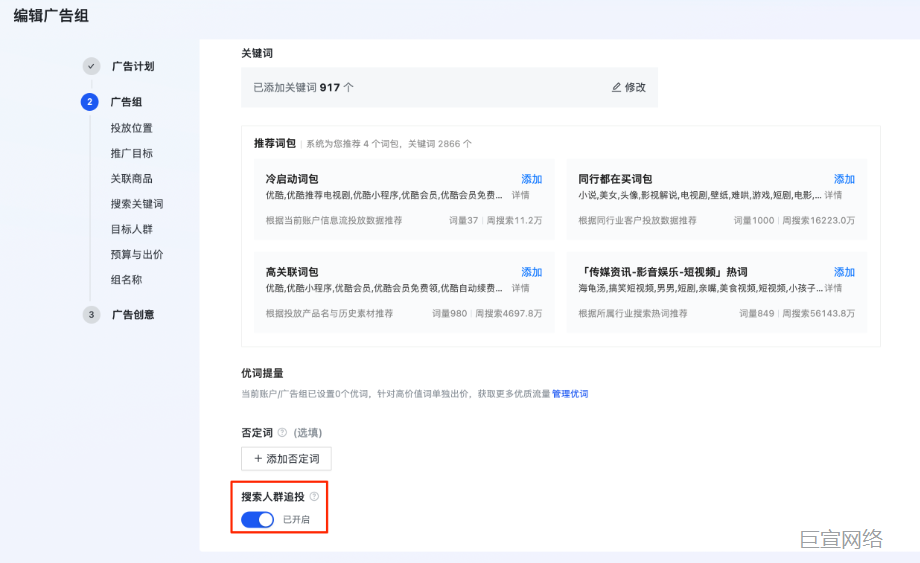The width and height of the screenshot is (920, 563).
Task: View 详情 of 传媒资讯 hot words pack
Action: 833,288
